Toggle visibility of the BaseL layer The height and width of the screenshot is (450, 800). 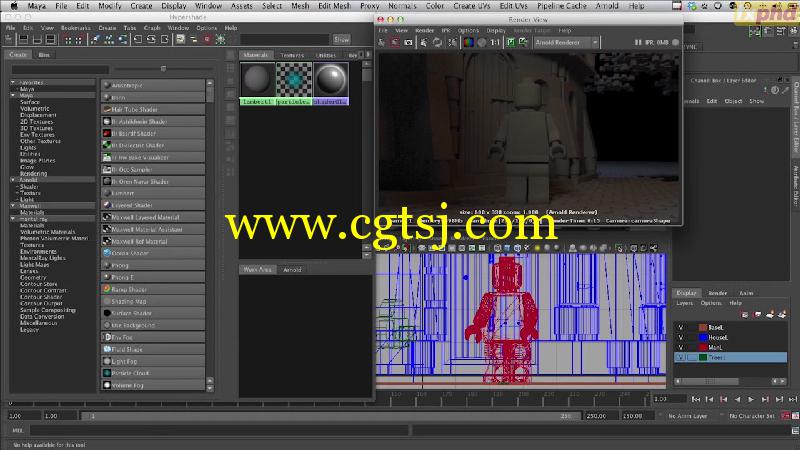click(680, 328)
